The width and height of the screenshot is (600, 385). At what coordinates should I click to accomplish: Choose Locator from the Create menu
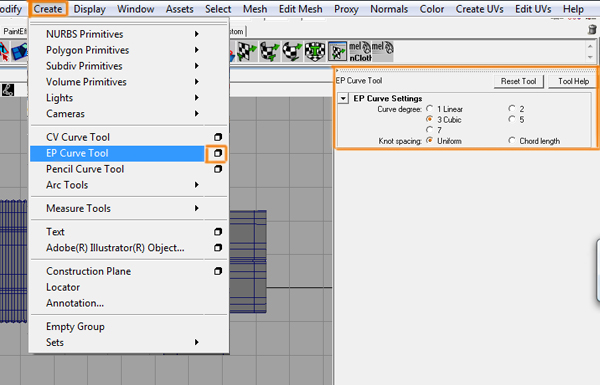coord(128,287)
